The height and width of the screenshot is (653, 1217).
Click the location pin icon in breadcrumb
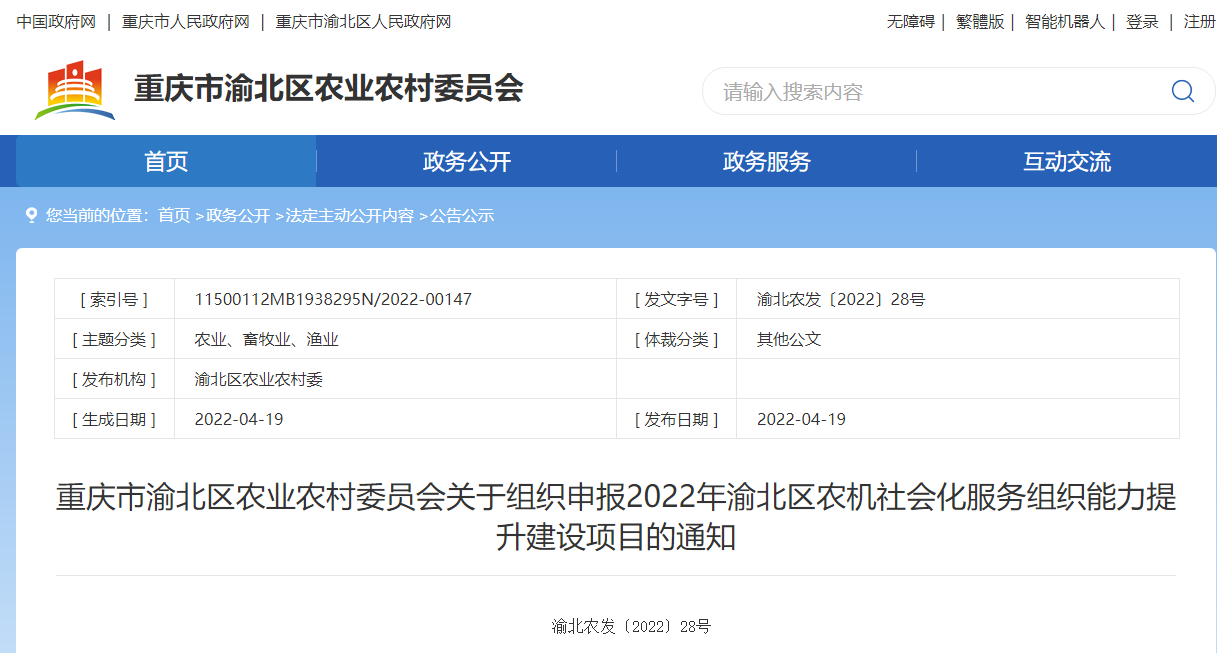click(x=31, y=215)
